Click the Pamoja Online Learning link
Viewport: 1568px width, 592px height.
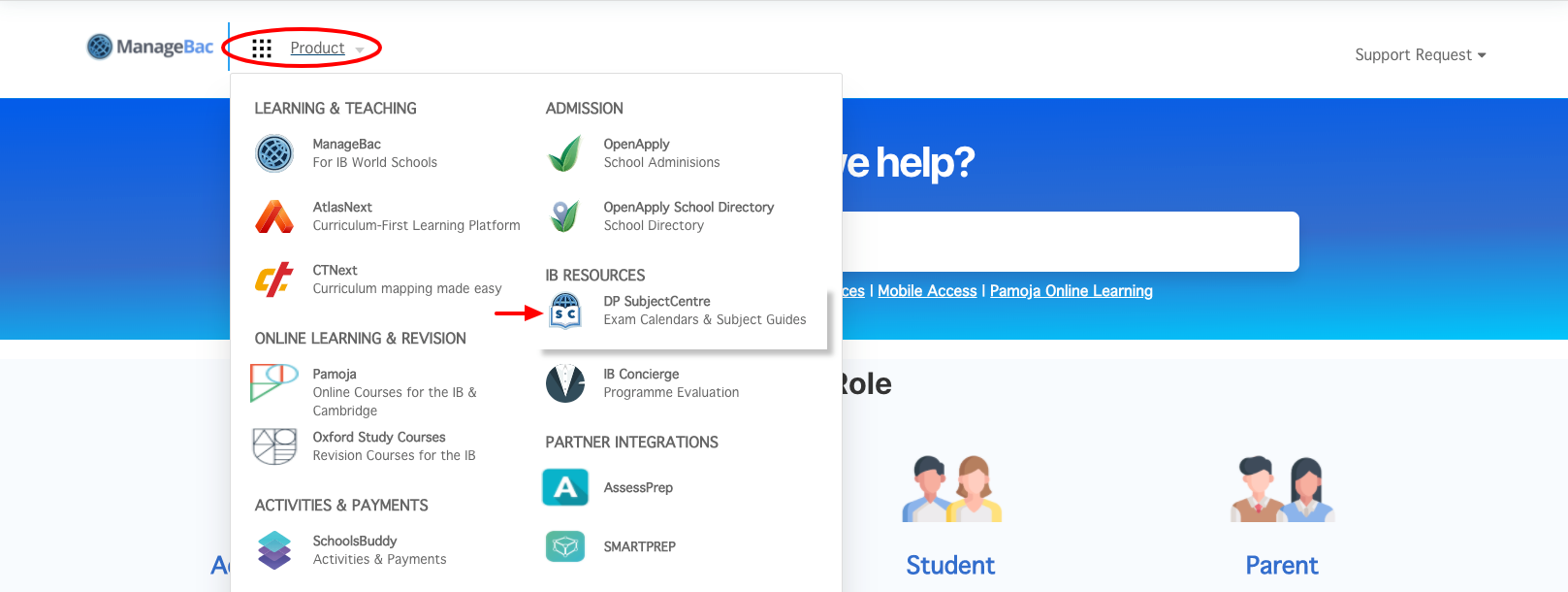(1071, 290)
